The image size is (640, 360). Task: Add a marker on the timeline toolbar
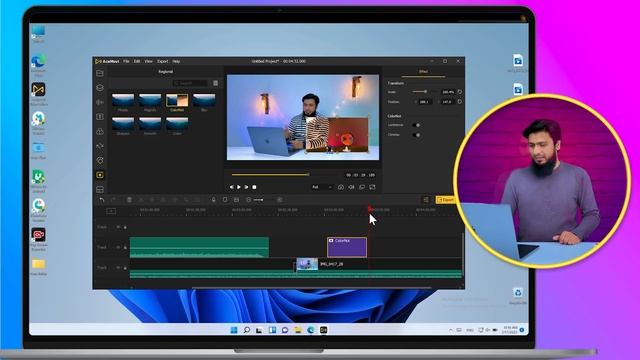tap(225, 200)
